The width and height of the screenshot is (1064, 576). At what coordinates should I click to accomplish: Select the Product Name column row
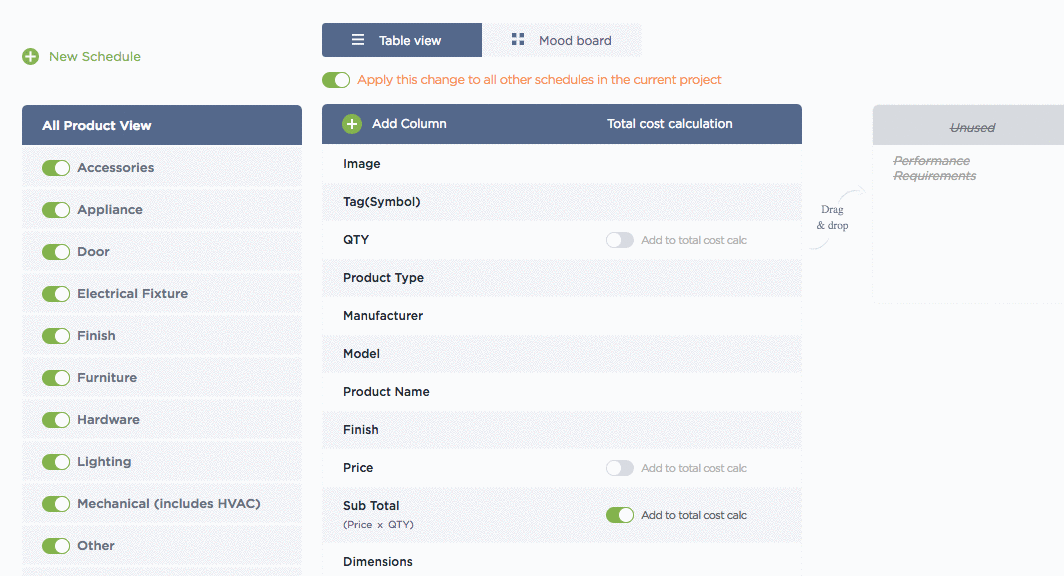pyautogui.click(x=562, y=391)
